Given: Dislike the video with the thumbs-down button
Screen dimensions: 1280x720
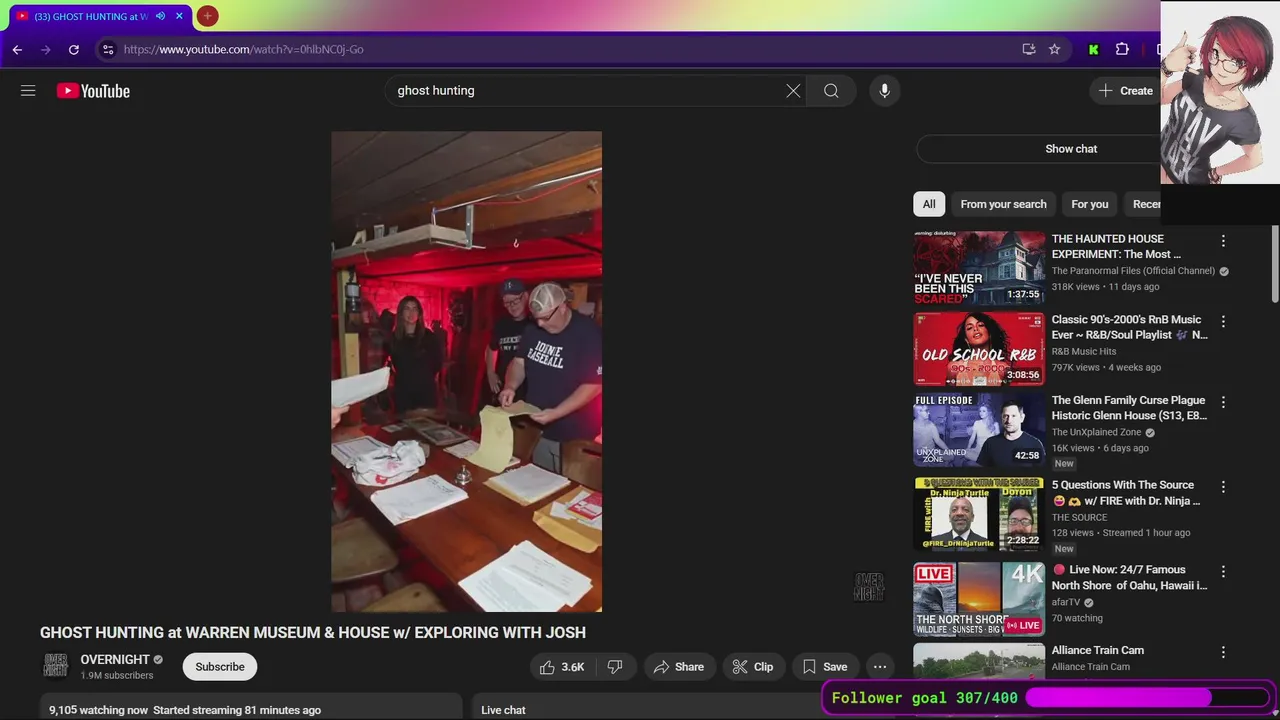Looking at the screenshot, I should tap(615, 667).
